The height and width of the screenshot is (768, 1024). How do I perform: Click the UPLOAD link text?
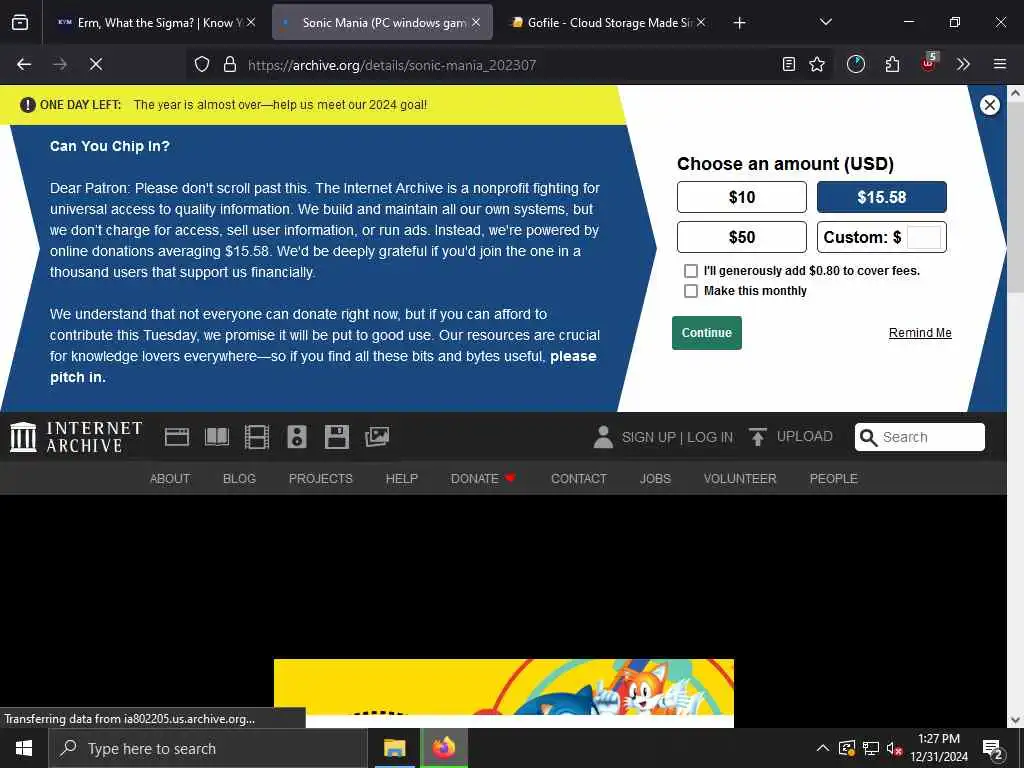(805, 436)
